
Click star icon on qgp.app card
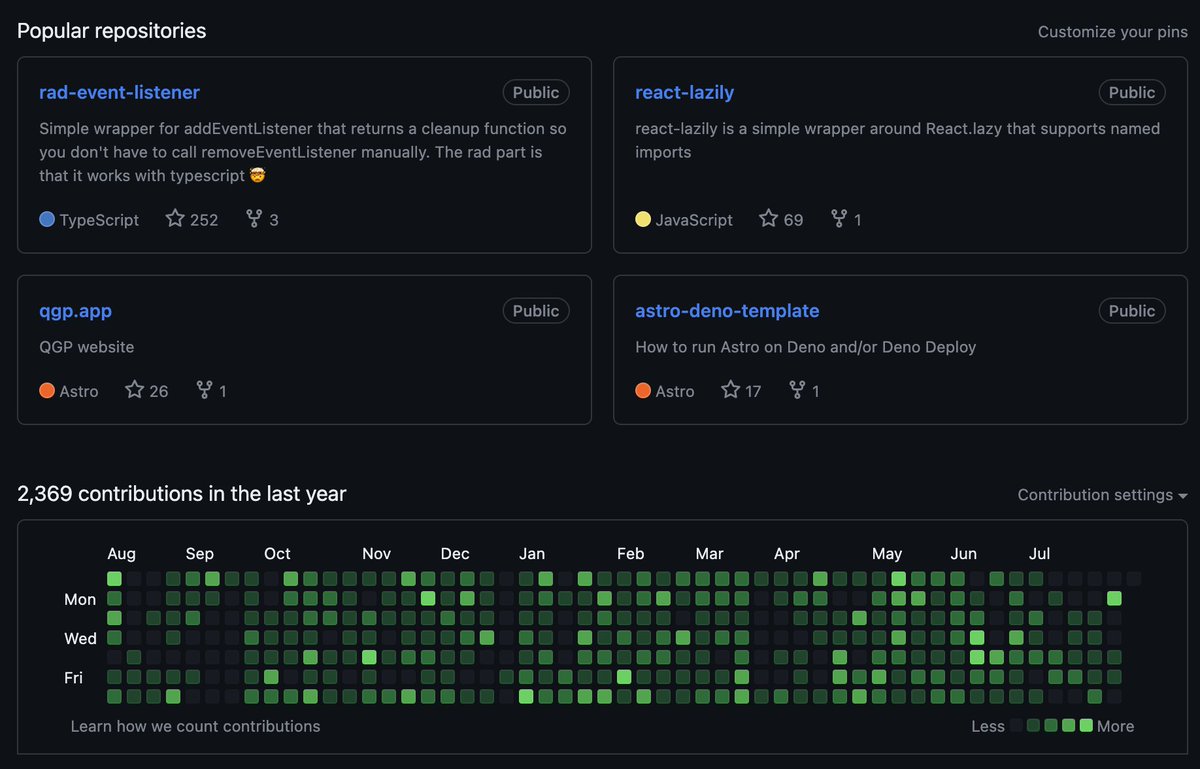[134, 389]
